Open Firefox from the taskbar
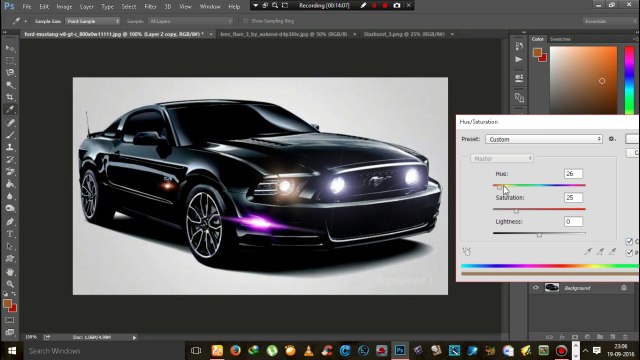The height and width of the screenshot is (360, 640). pyautogui.click(x=235, y=351)
